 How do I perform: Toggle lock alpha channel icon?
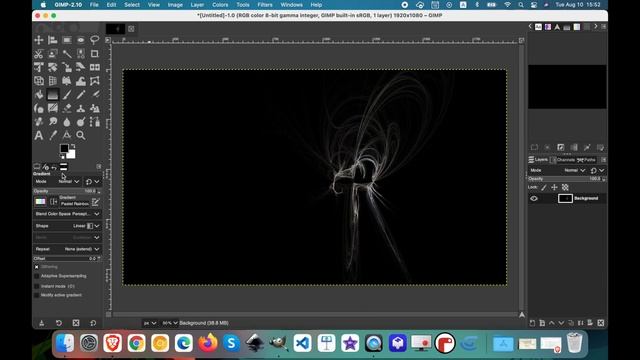click(x=565, y=187)
